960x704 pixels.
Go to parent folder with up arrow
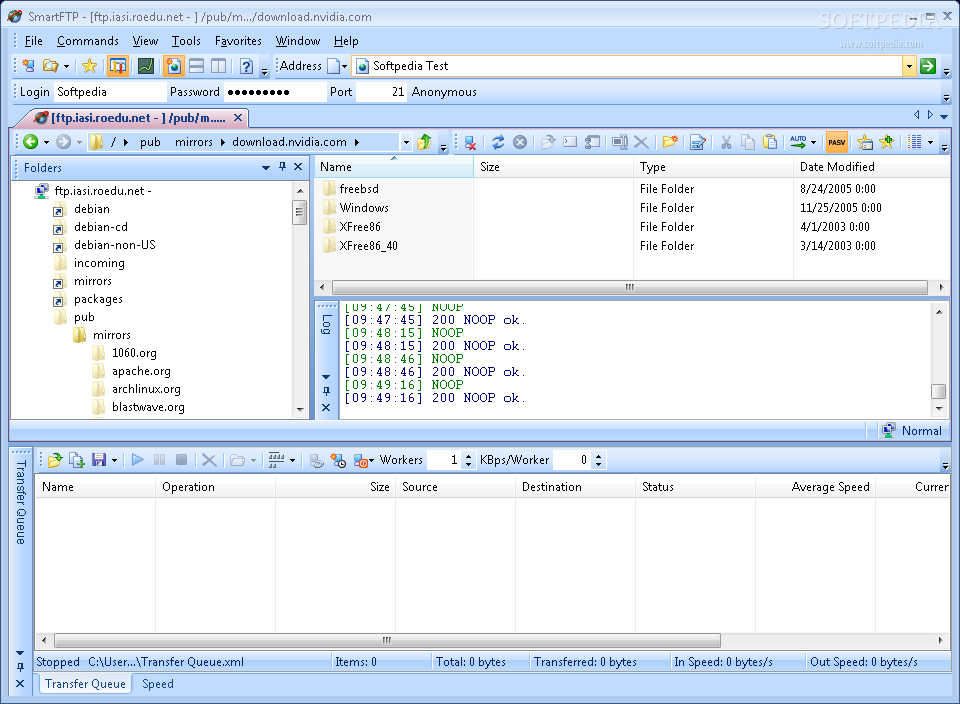(x=424, y=142)
